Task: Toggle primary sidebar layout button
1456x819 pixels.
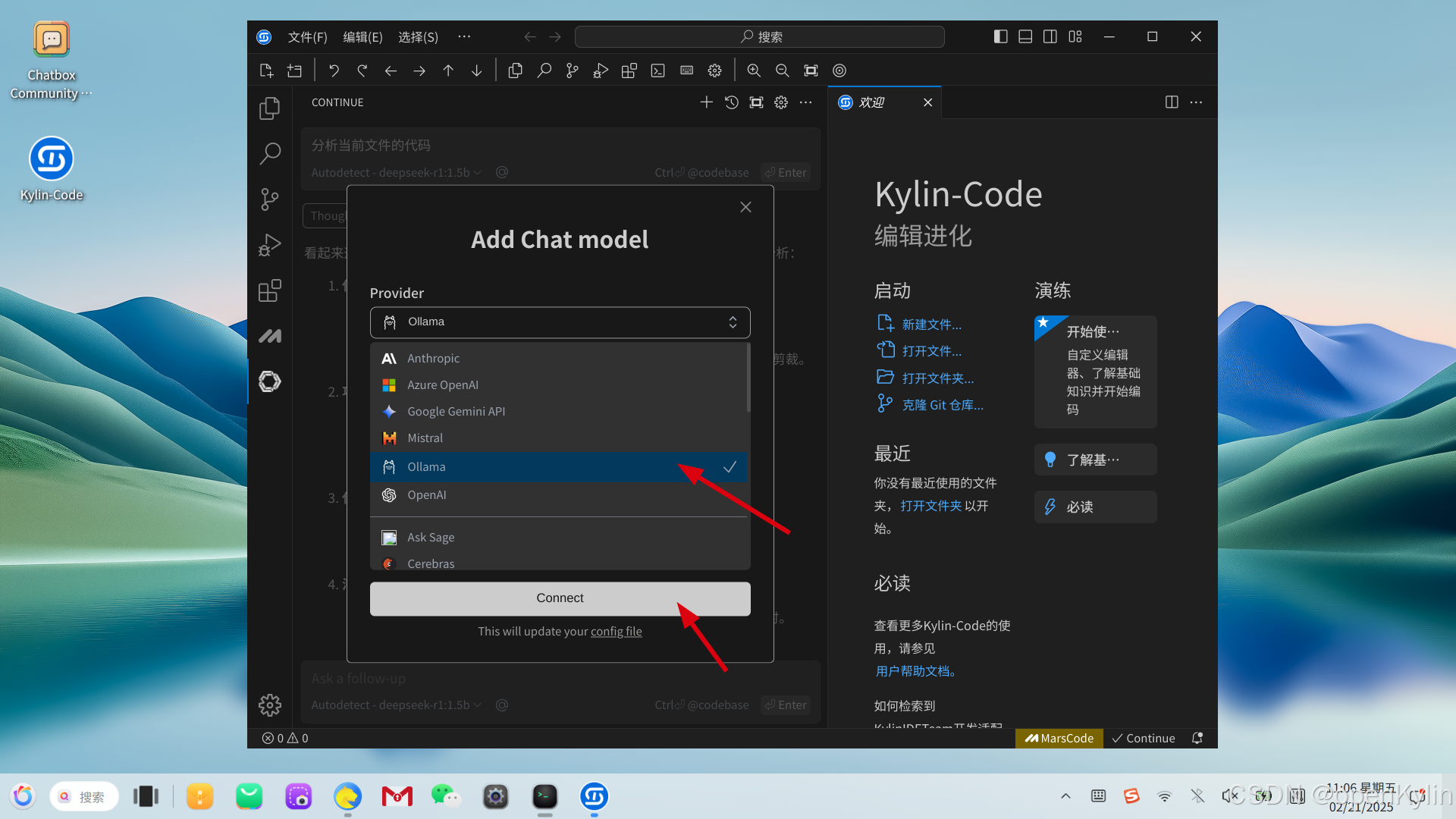Action: tap(1000, 36)
